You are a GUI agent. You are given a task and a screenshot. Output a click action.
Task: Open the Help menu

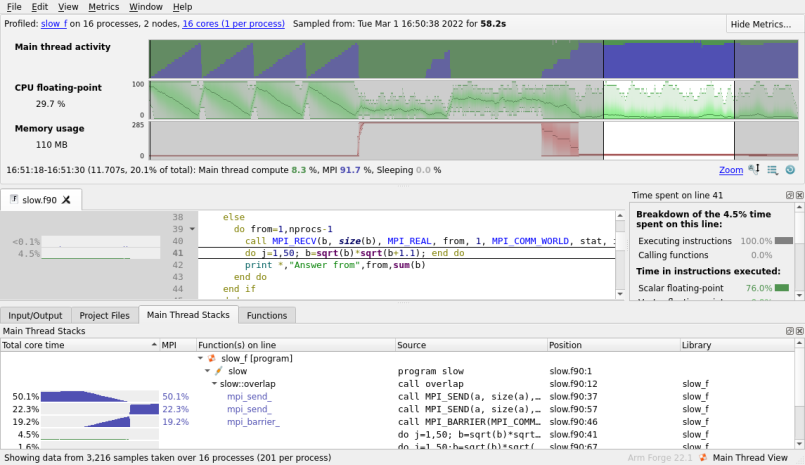tap(182, 7)
